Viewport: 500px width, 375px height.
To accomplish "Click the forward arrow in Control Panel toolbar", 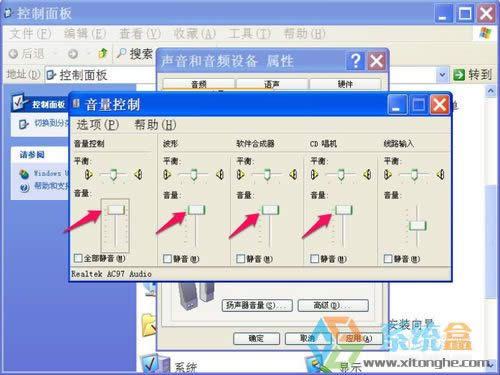I will (x=73, y=54).
